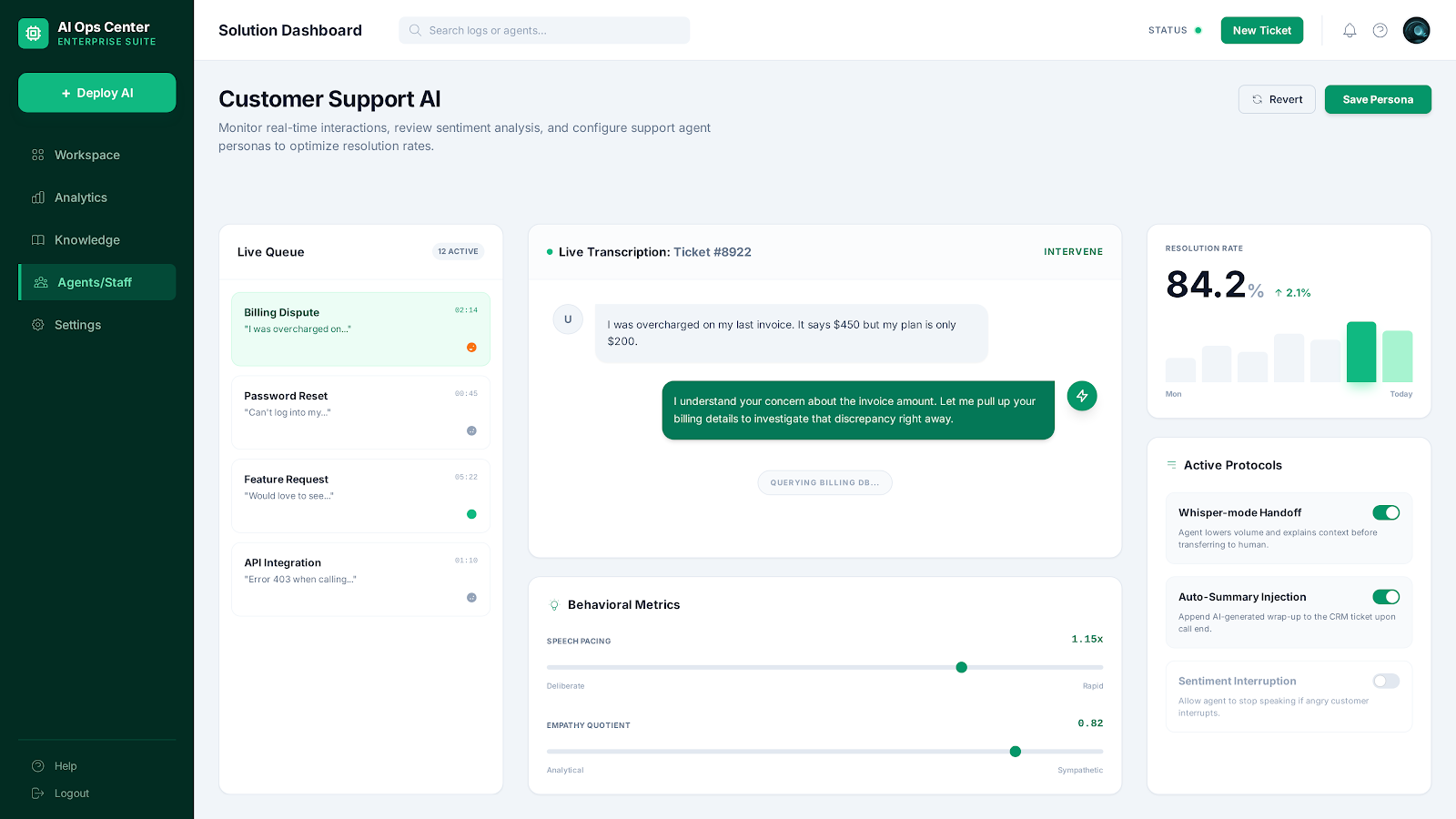Disable Whisper-mode Handoff toggle

(x=1386, y=513)
